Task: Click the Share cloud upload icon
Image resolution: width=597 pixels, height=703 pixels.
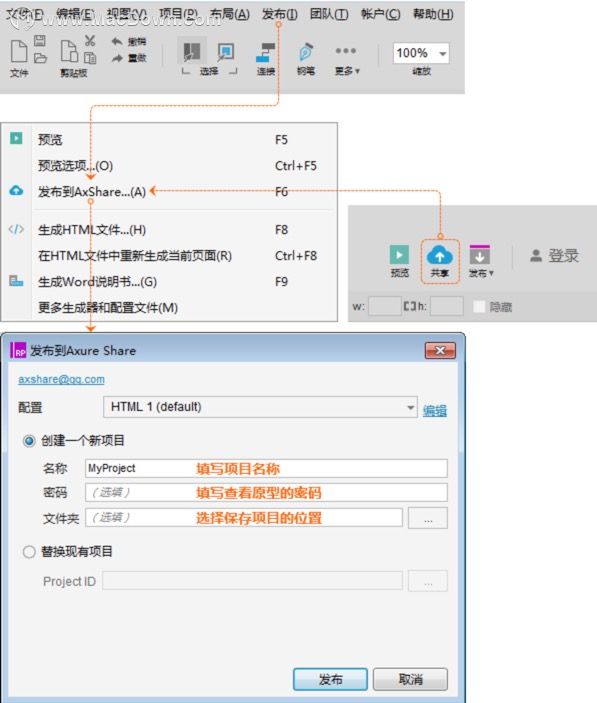Action: (x=440, y=256)
